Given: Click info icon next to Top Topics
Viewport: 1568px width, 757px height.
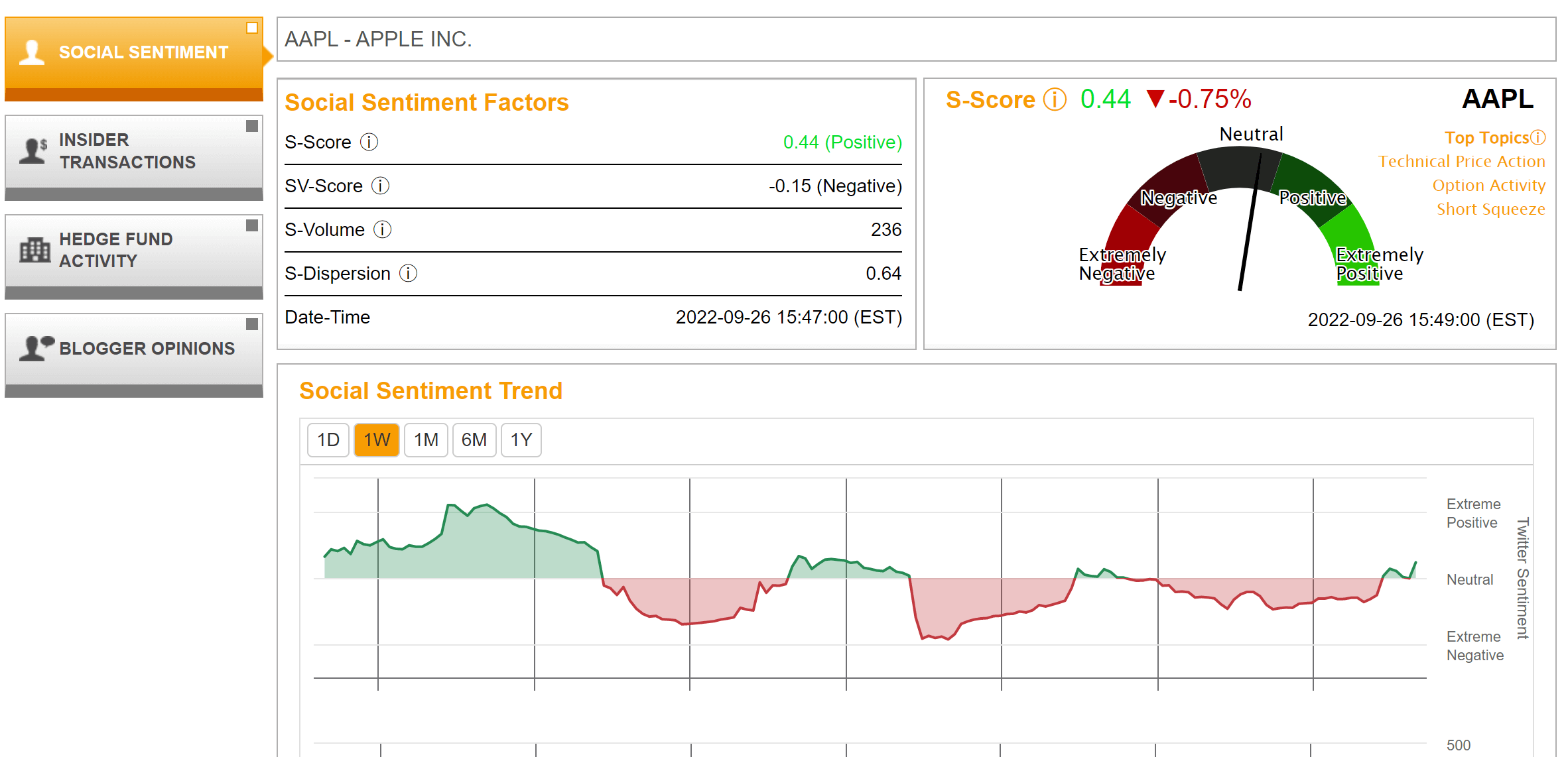Looking at the screenshot, I should [1538, 137].
